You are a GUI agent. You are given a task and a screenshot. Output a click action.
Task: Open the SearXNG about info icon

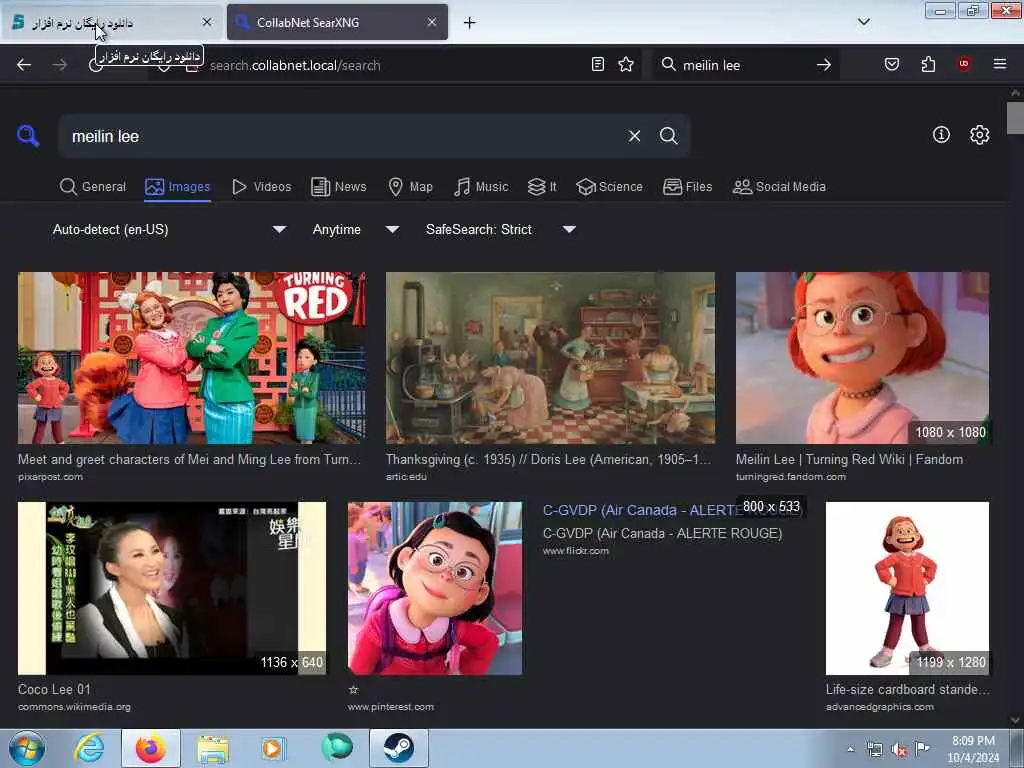(941, 135)
